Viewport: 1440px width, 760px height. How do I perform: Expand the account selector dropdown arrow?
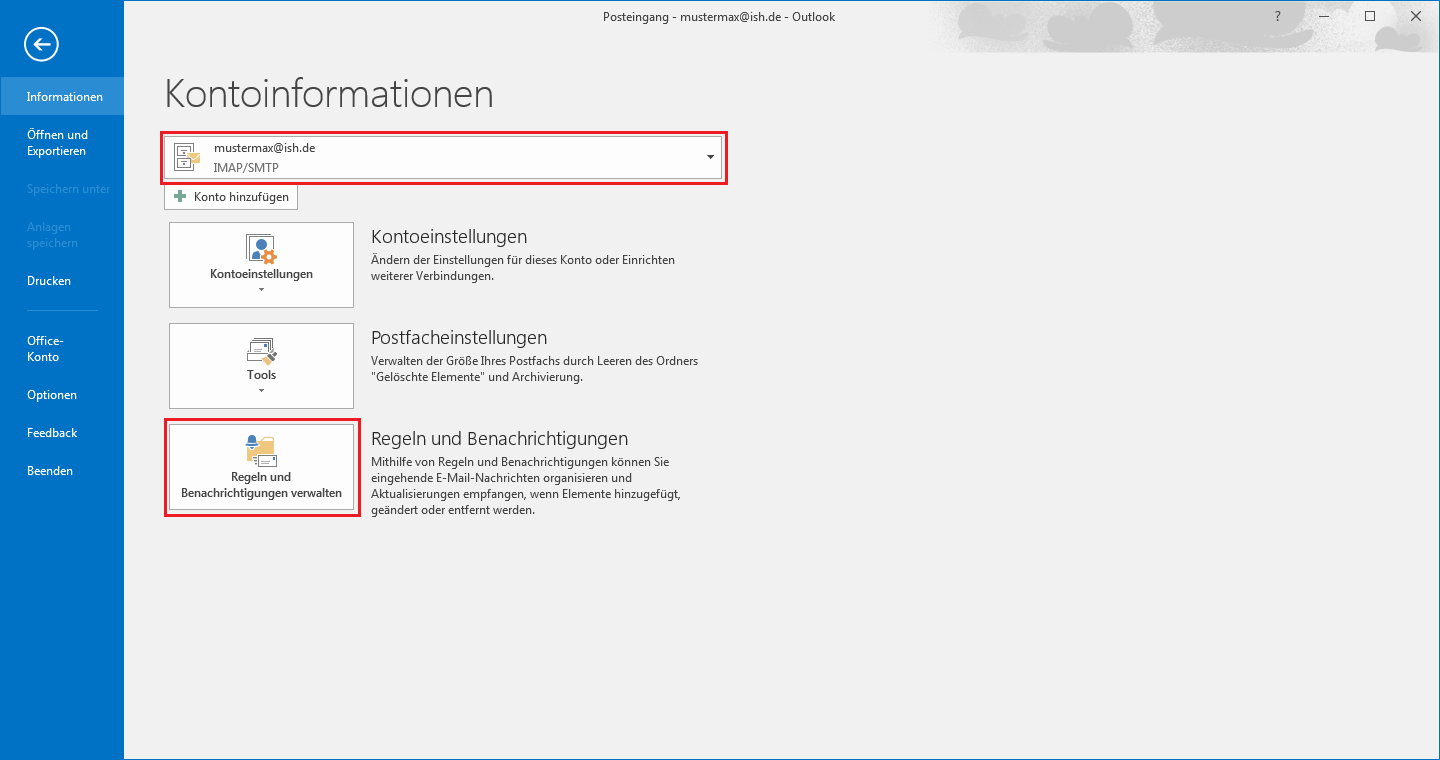(x=710, y=157)
